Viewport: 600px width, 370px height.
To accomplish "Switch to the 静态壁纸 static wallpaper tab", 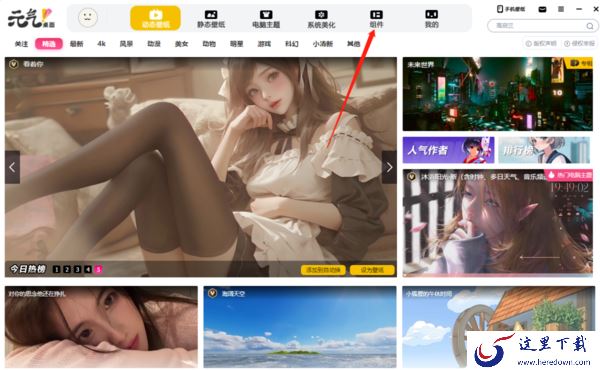I will (211, 19).
